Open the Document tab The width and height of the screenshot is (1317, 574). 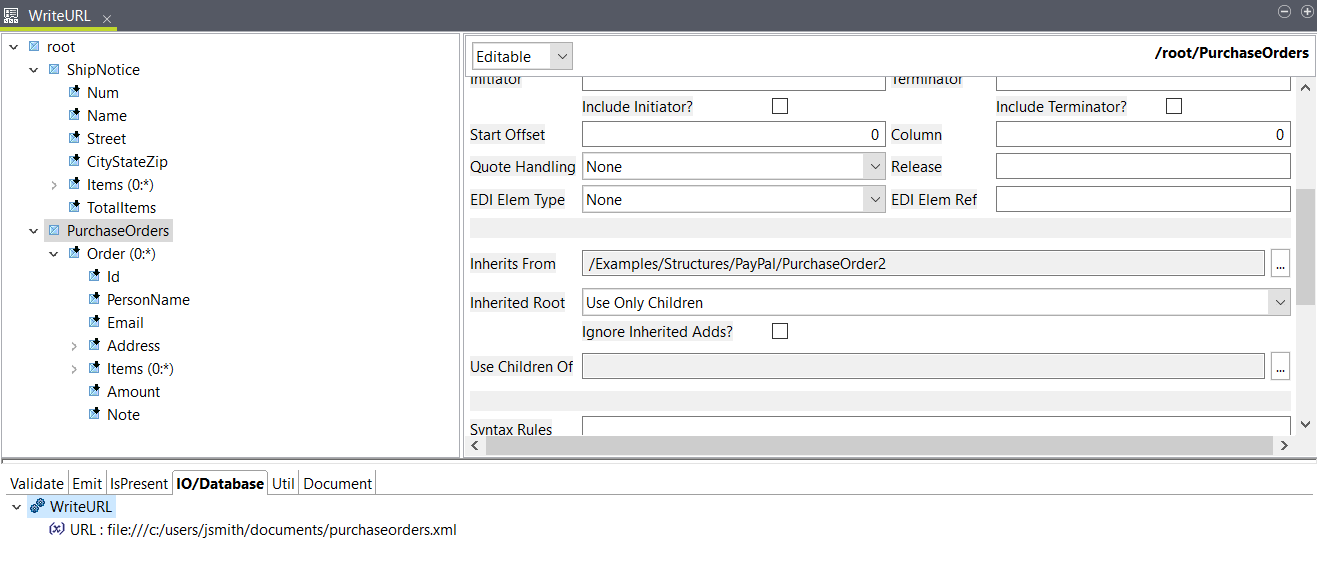click(x=337, y=484)
